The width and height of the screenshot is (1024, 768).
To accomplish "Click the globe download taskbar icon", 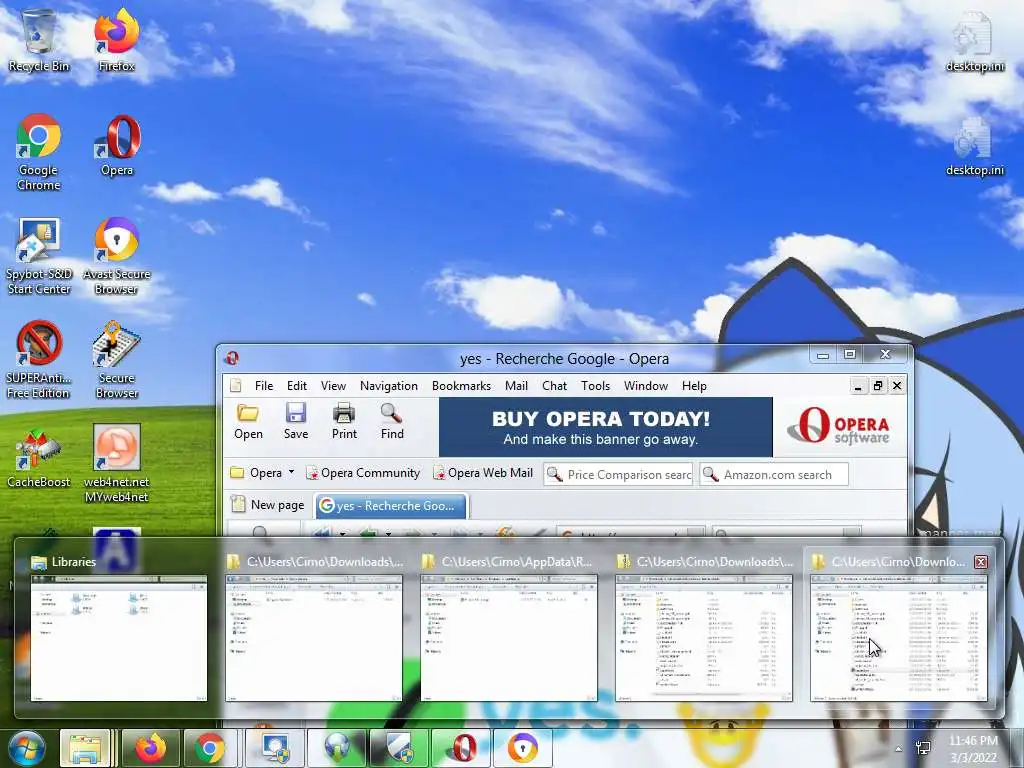I will (337, 748).
